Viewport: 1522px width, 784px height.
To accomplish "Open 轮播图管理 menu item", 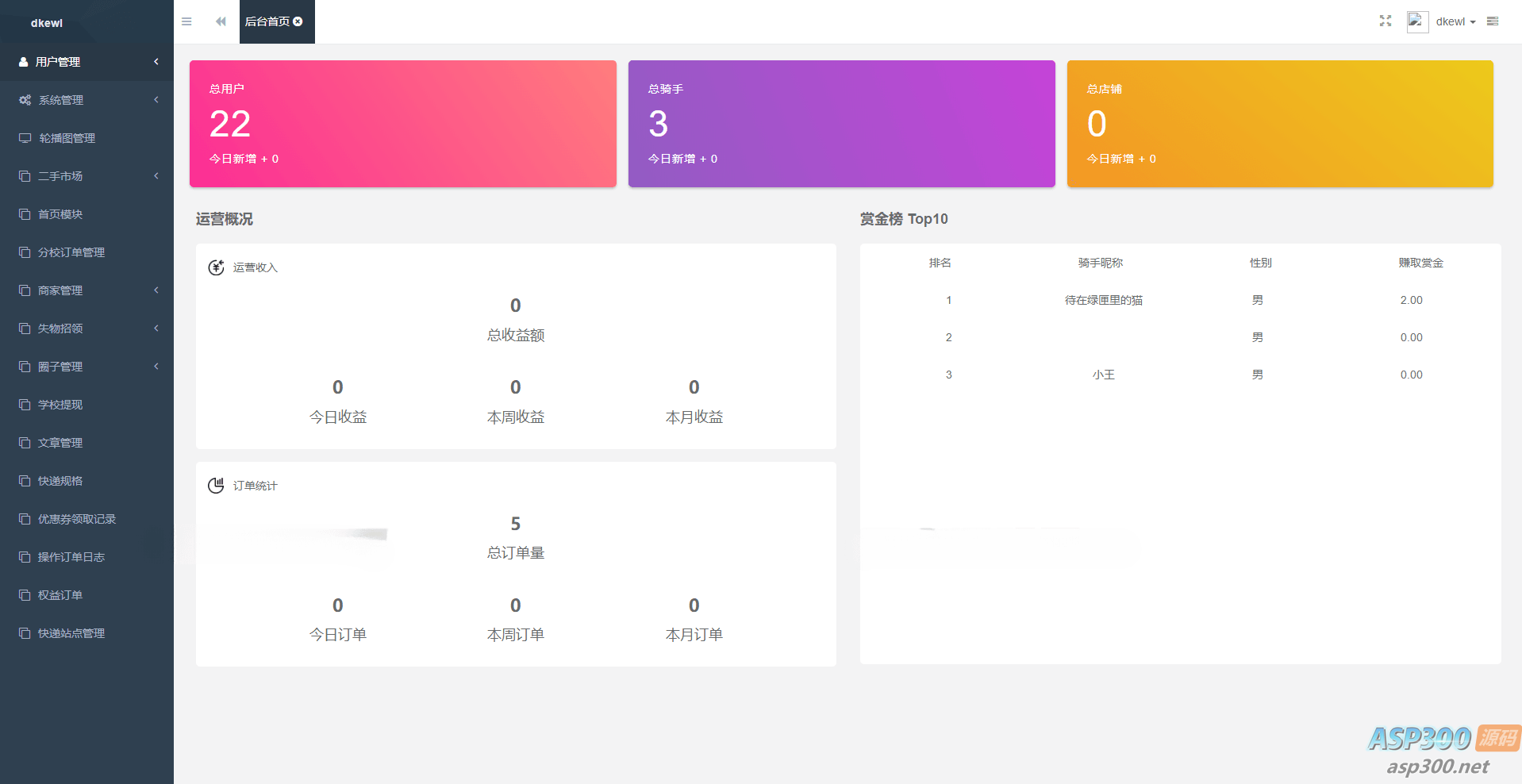I will [86, 138].
